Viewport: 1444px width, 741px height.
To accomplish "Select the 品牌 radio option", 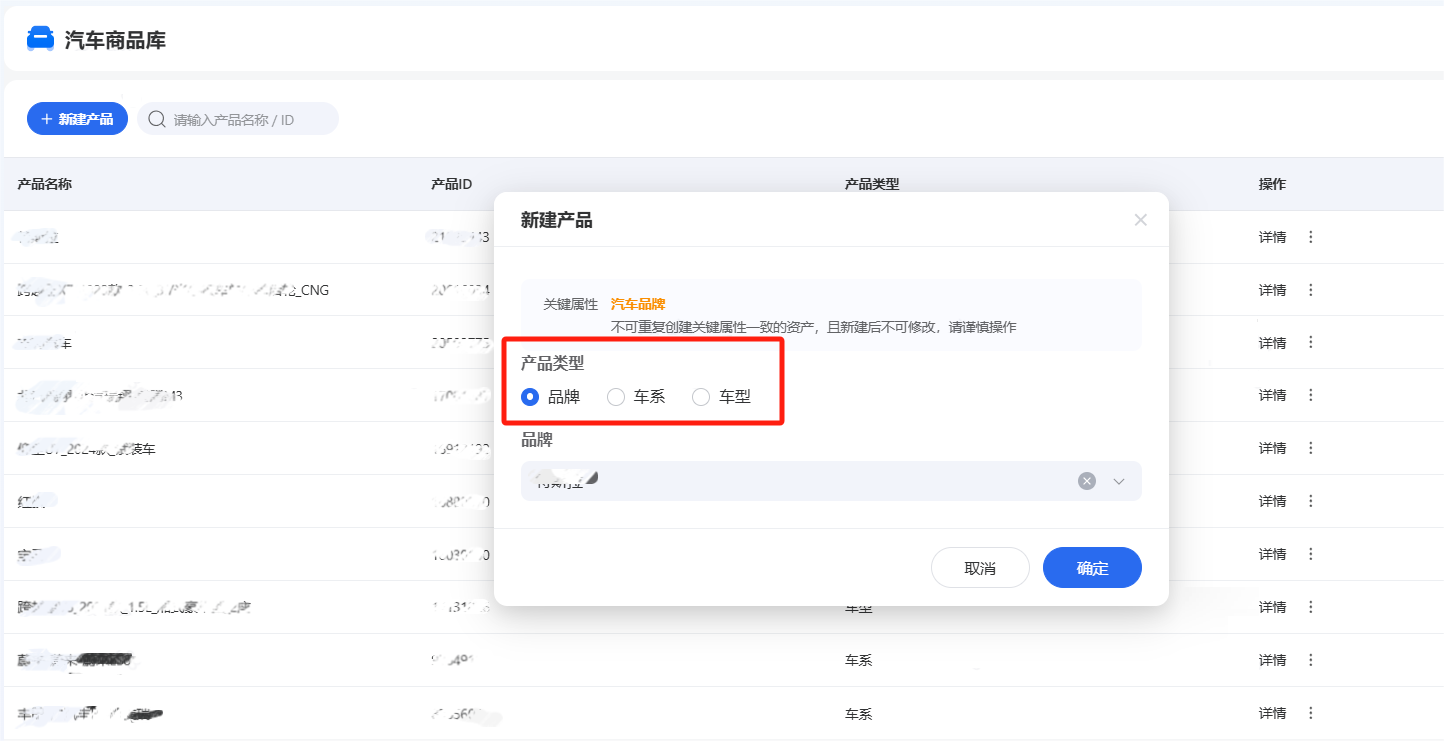I will click(550, 397).
